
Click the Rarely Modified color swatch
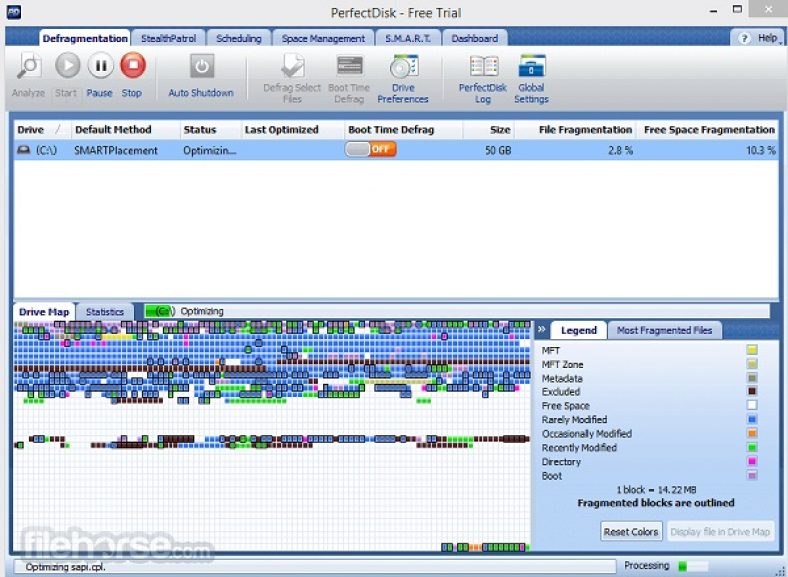click(x=752, y=420)
